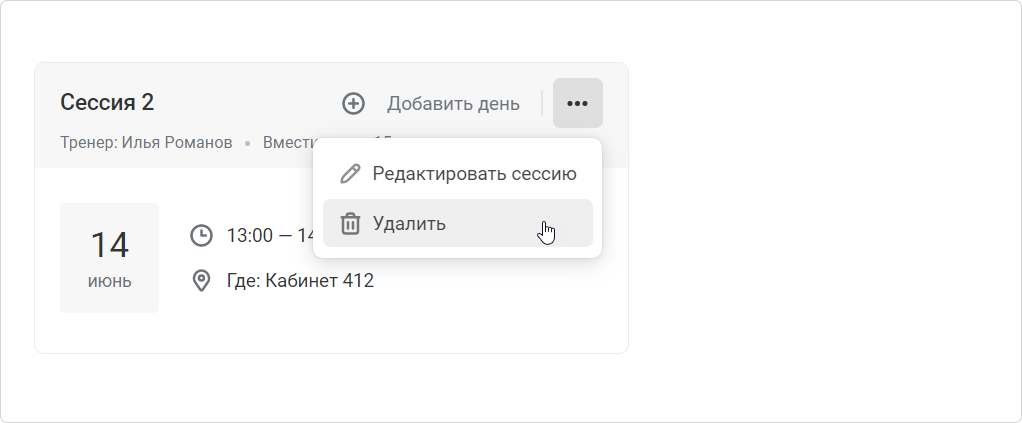Viewport: 1022px width, 423px height.
Task: Click the partially hidden Вместимость text
Action: click(288, 143)
